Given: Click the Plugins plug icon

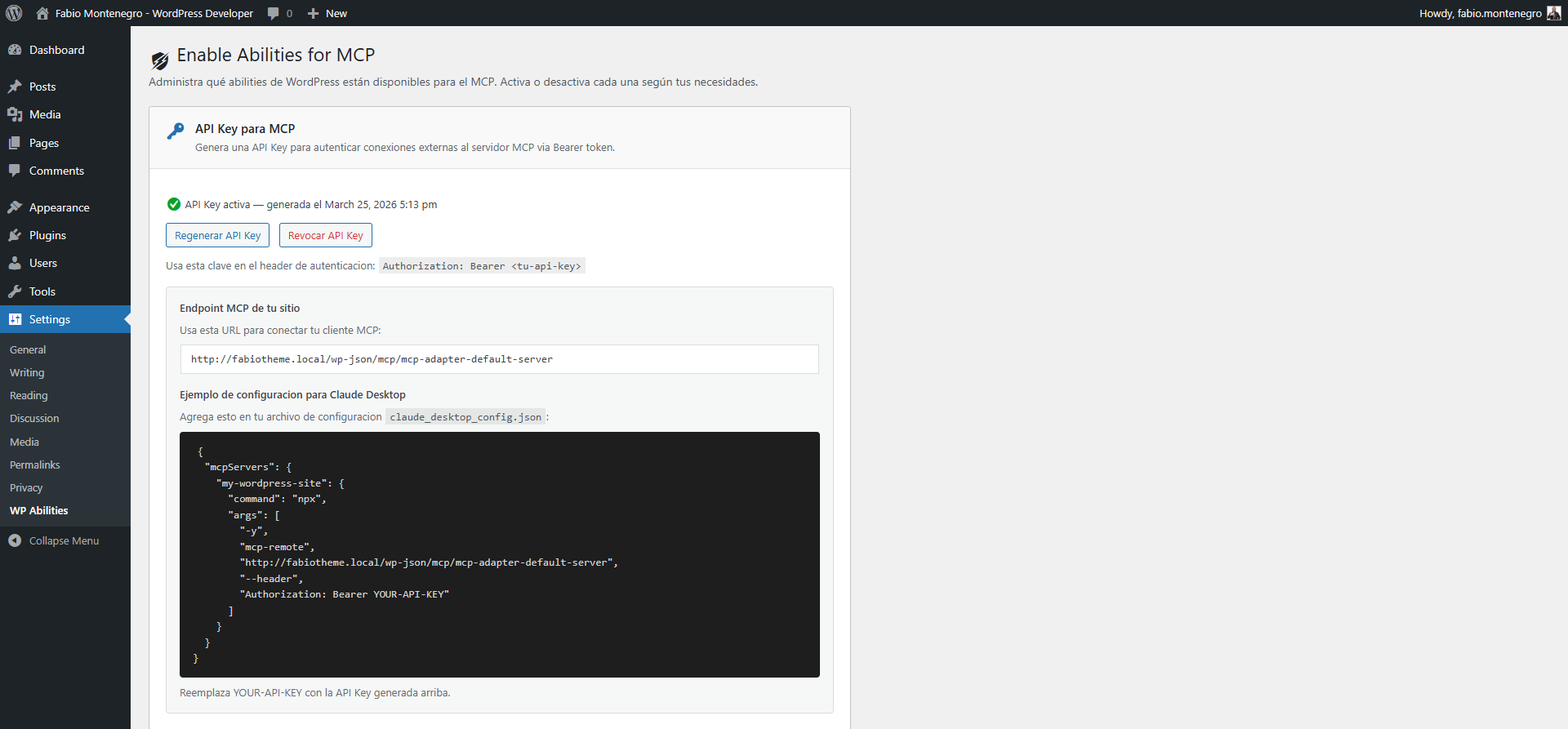Looking at the screenshot, I should pyautogui.click(x=15, y=235).
